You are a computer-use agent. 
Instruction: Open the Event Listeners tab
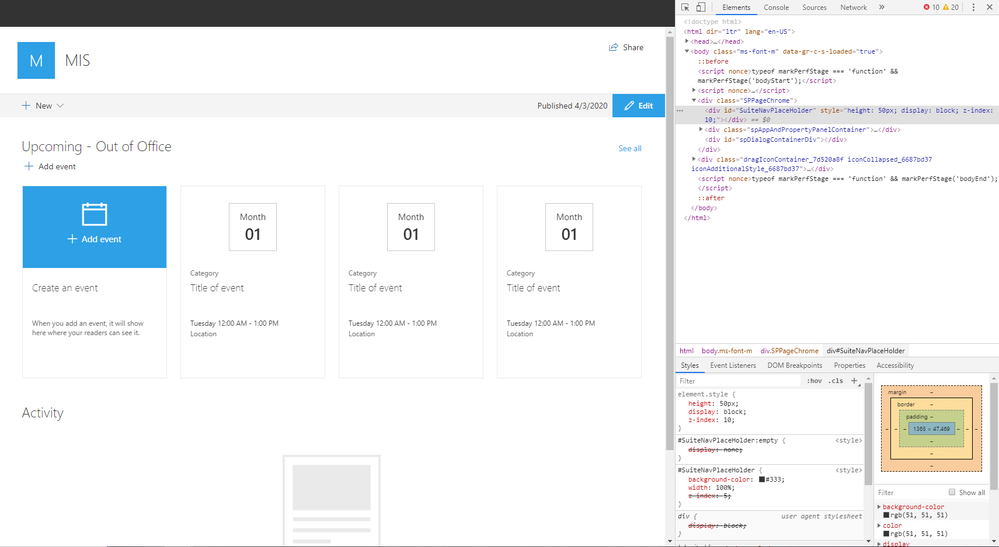(x=733, y=366)
